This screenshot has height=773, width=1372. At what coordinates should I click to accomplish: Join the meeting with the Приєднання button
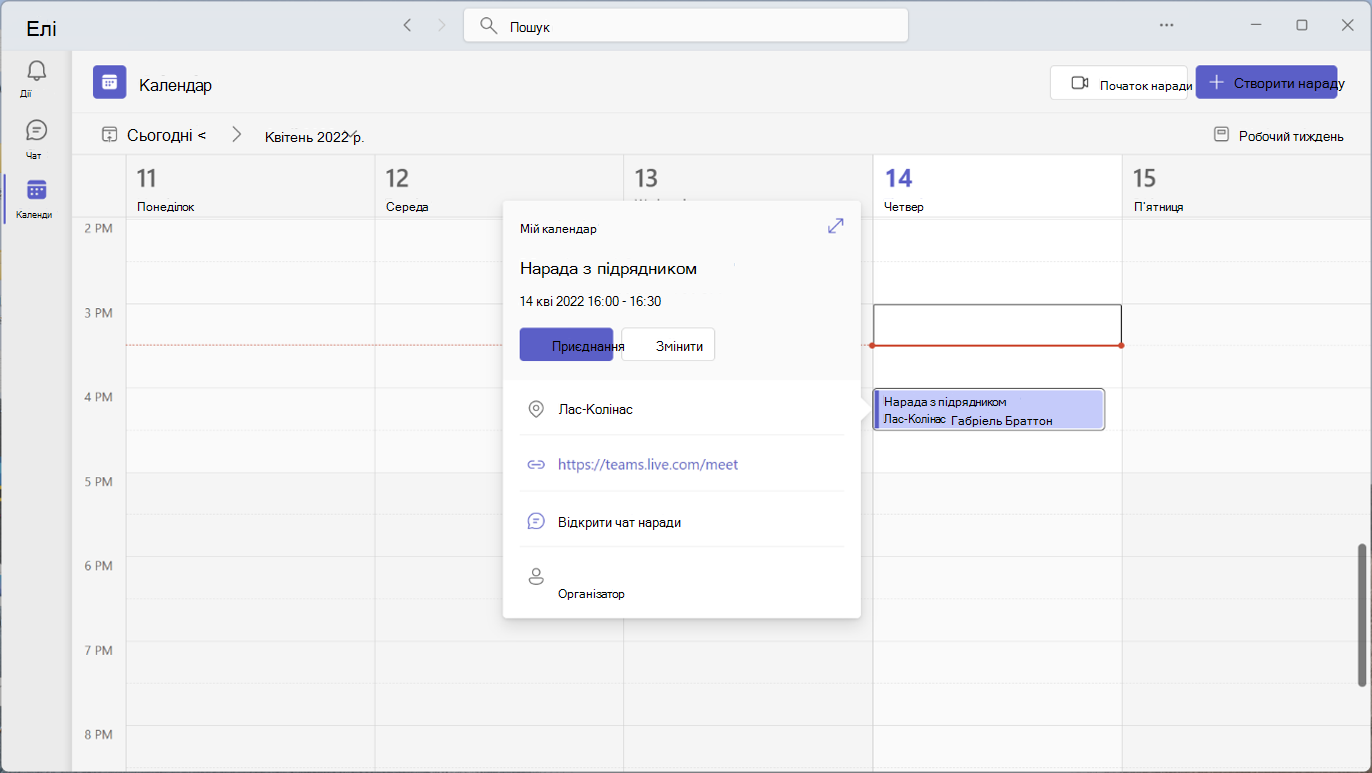(x=566, y=344)
